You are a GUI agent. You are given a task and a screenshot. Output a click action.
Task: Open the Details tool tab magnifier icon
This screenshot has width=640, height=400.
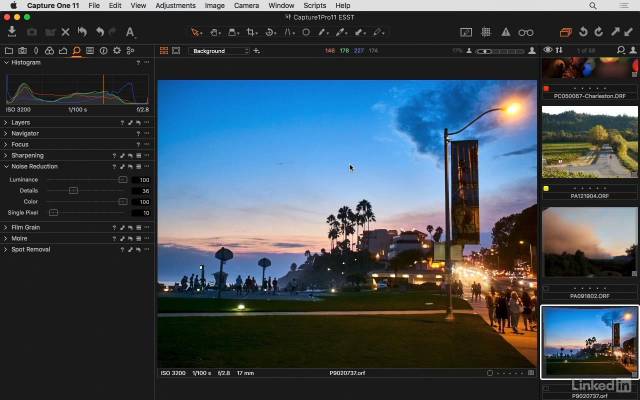coord(76,50)
